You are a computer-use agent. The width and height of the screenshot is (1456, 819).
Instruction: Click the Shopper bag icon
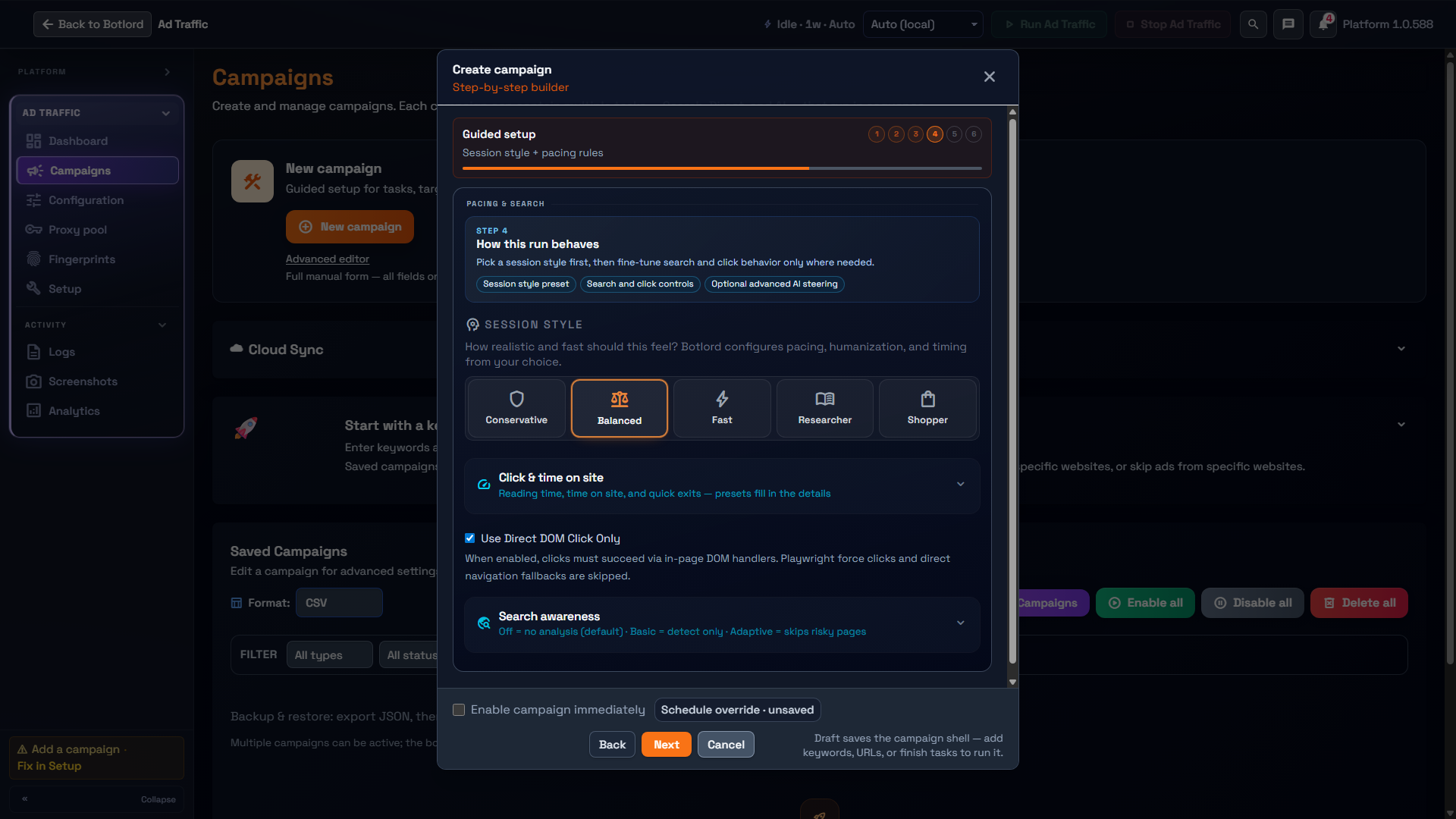click(928, 399)
